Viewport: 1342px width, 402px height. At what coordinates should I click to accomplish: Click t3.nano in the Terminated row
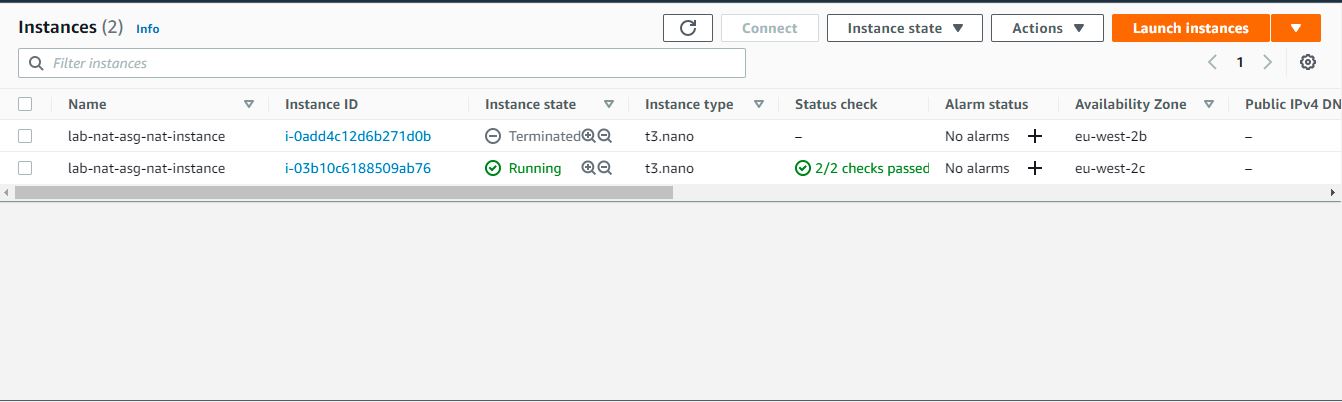pyautogui.click(x=669, y=136)
